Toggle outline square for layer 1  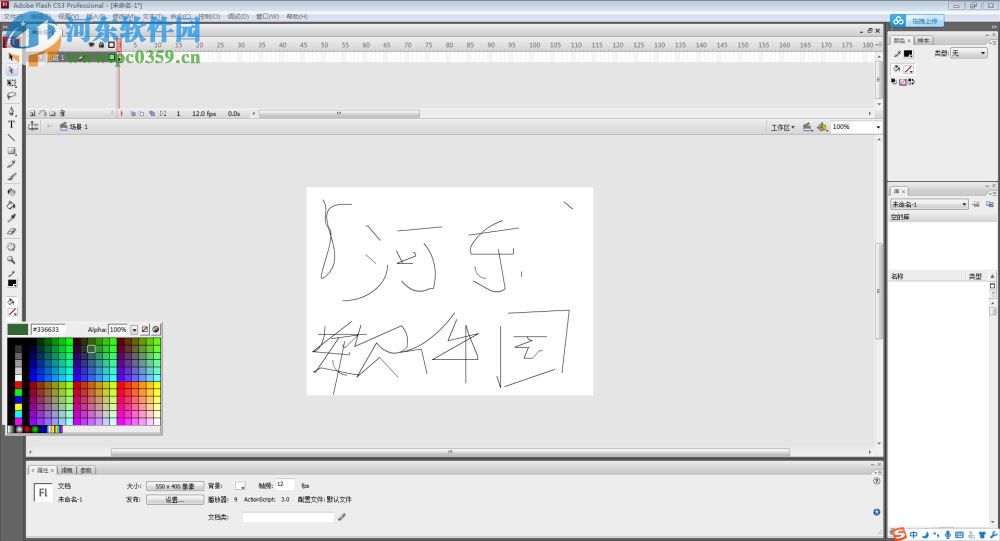[112, 57]
